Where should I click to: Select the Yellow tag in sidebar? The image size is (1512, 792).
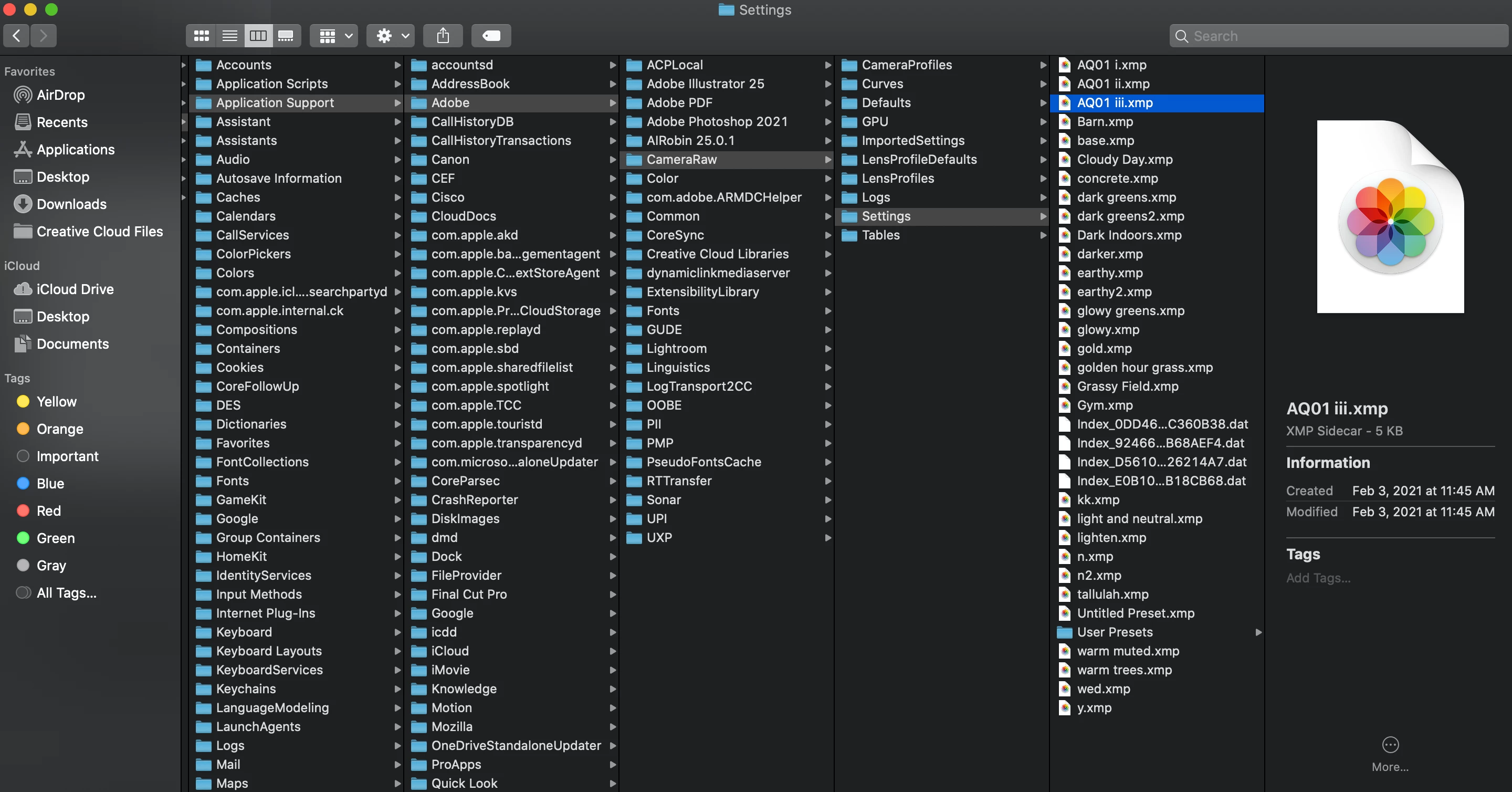coord(56,402)
